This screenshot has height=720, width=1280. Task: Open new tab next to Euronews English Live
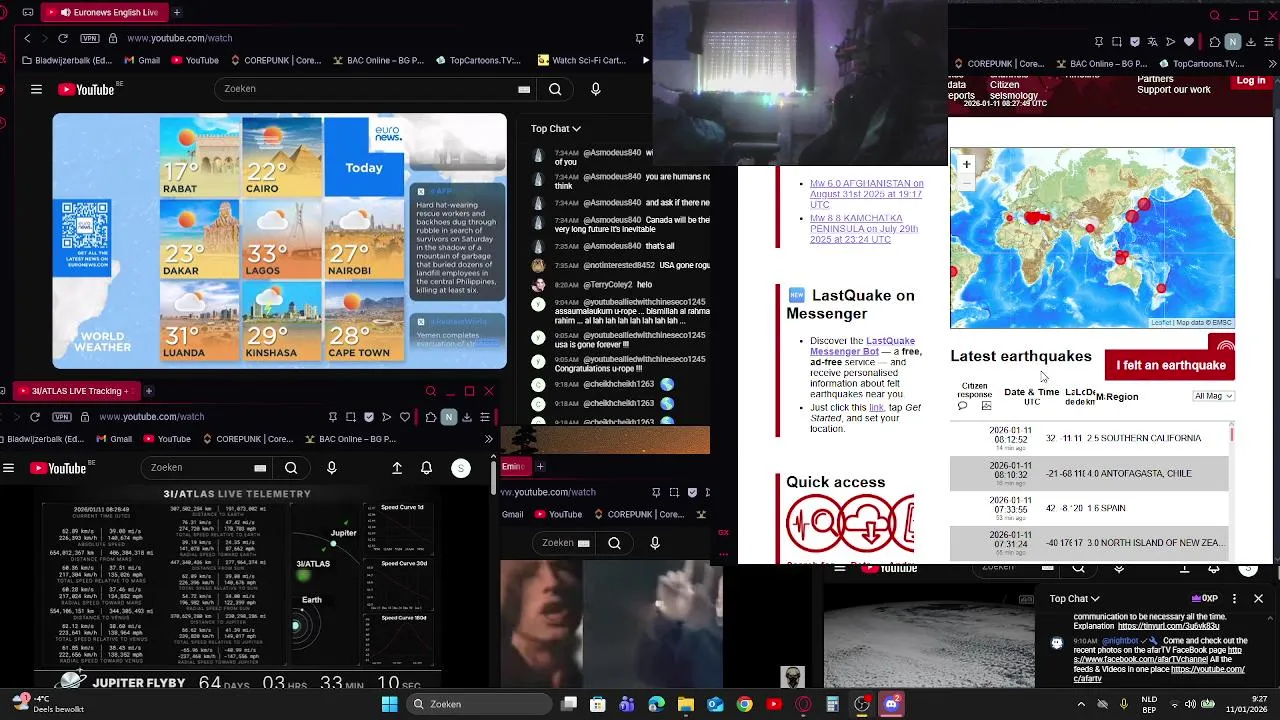point(177,12)
